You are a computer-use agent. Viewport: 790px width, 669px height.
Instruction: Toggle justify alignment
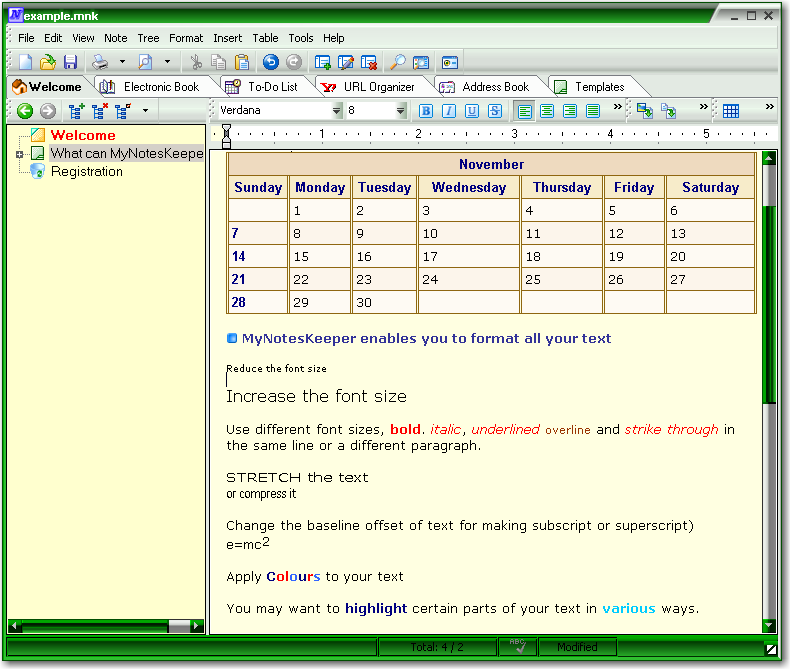[594, 111]
